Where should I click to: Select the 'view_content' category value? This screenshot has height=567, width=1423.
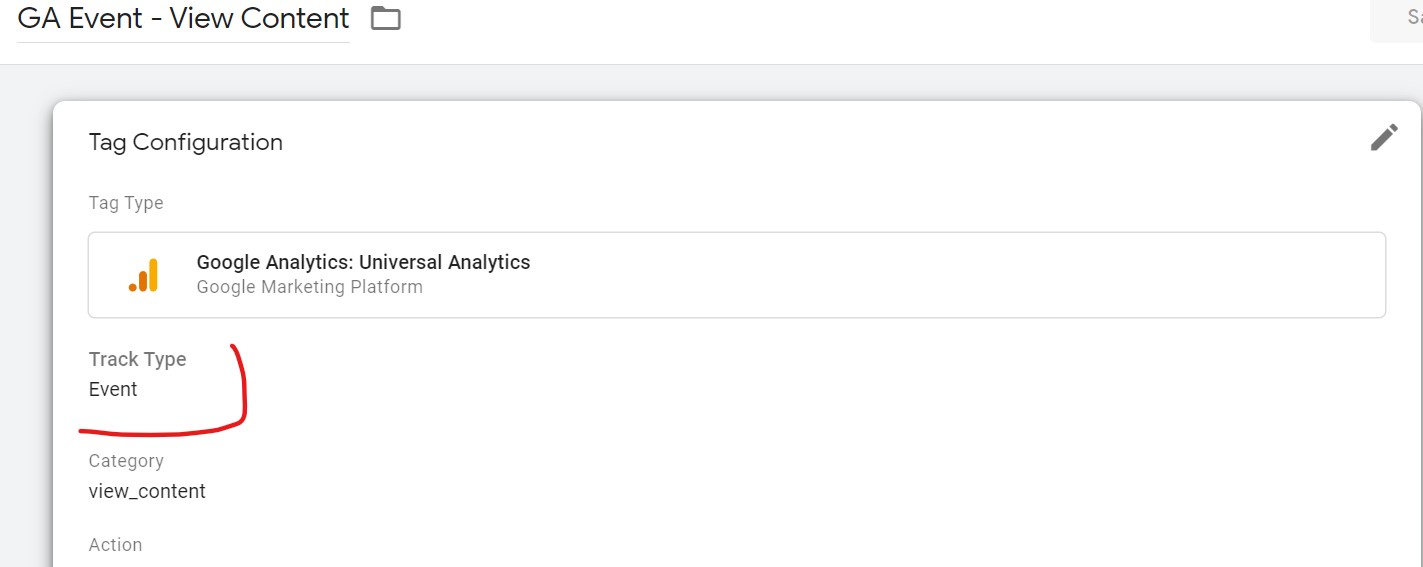[147, 491]
